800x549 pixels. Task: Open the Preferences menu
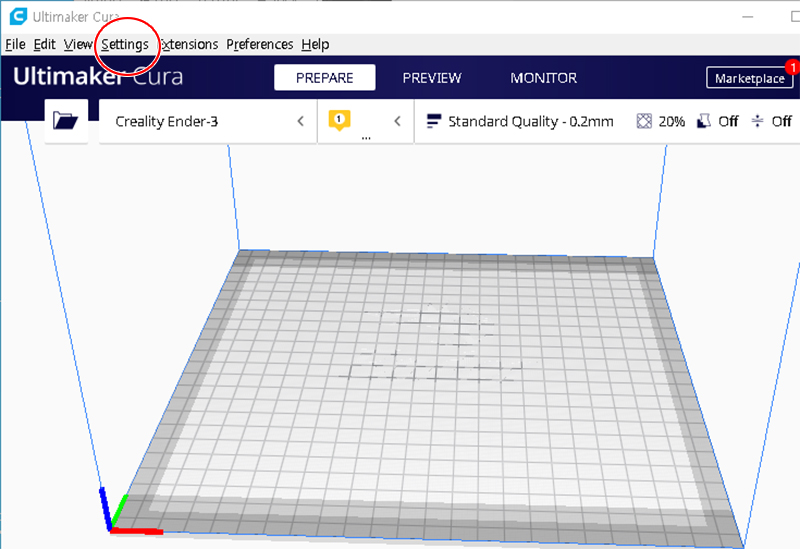coord(260,44)
